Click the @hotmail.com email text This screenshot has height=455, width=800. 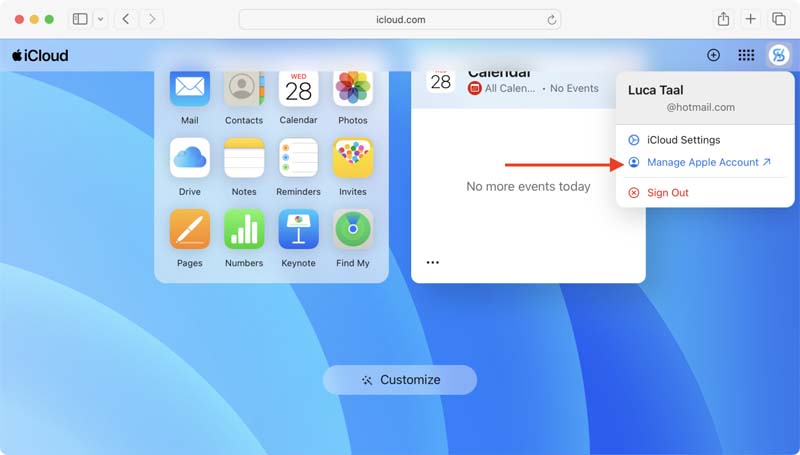tap(701, 108)
